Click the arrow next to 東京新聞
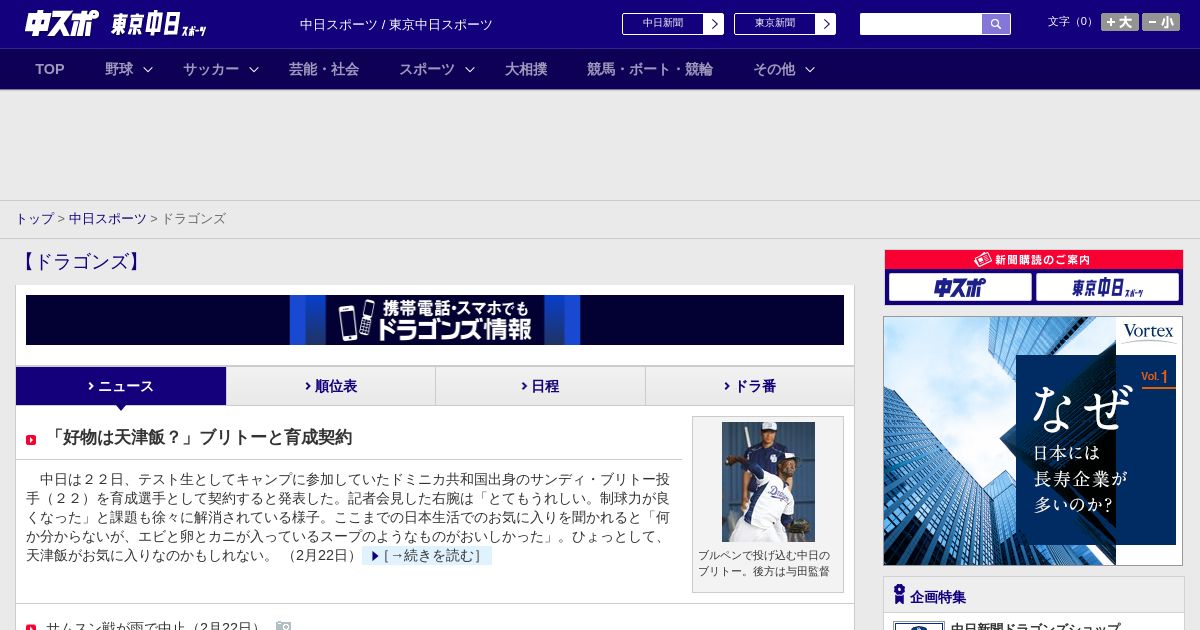Screen dimensions: 1200x630 pos(826,24)
